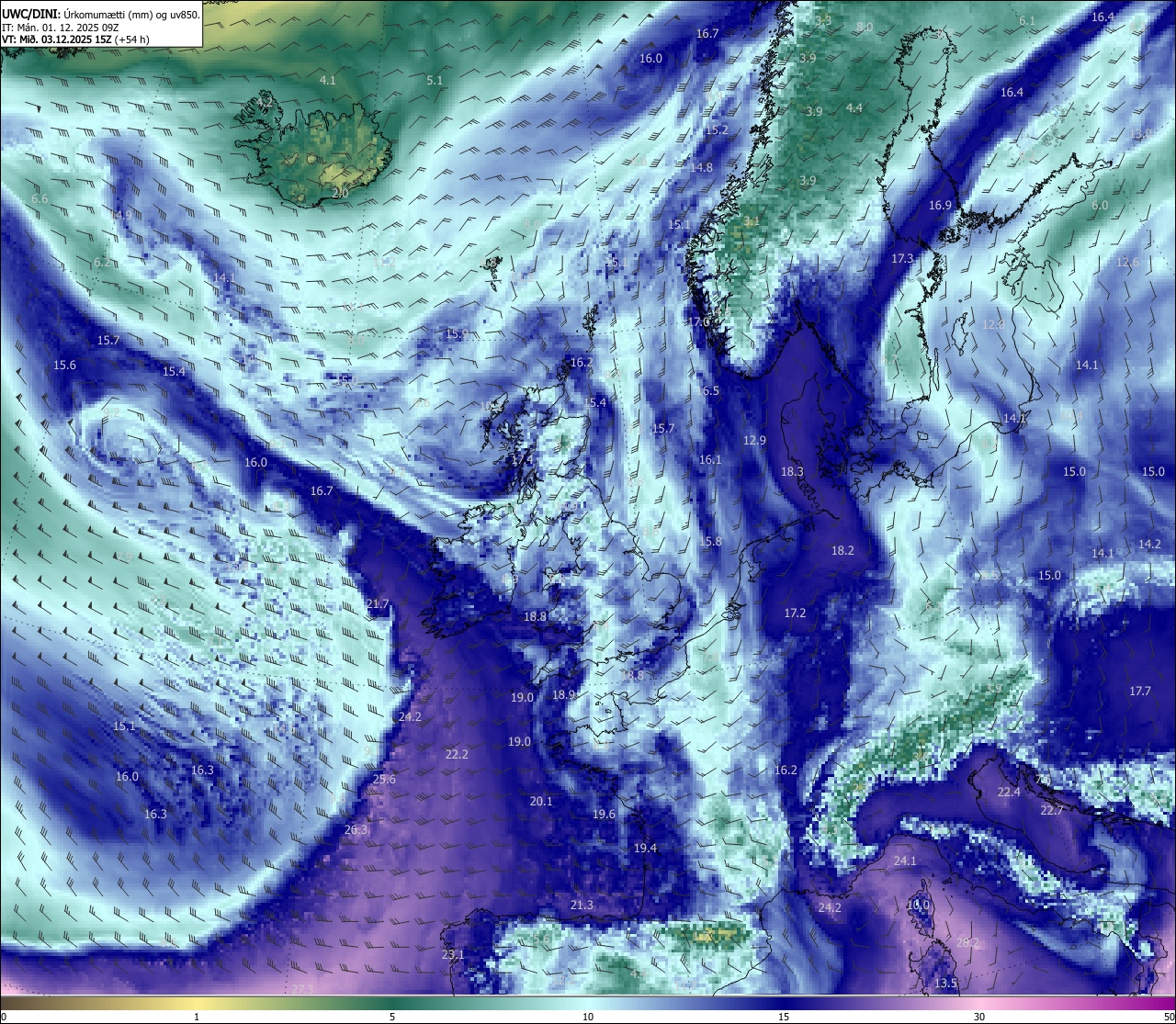The height and width of the screenshot is (1024, 1176).
Task: Click the 22.7 value label
Action: point(1052,811)
